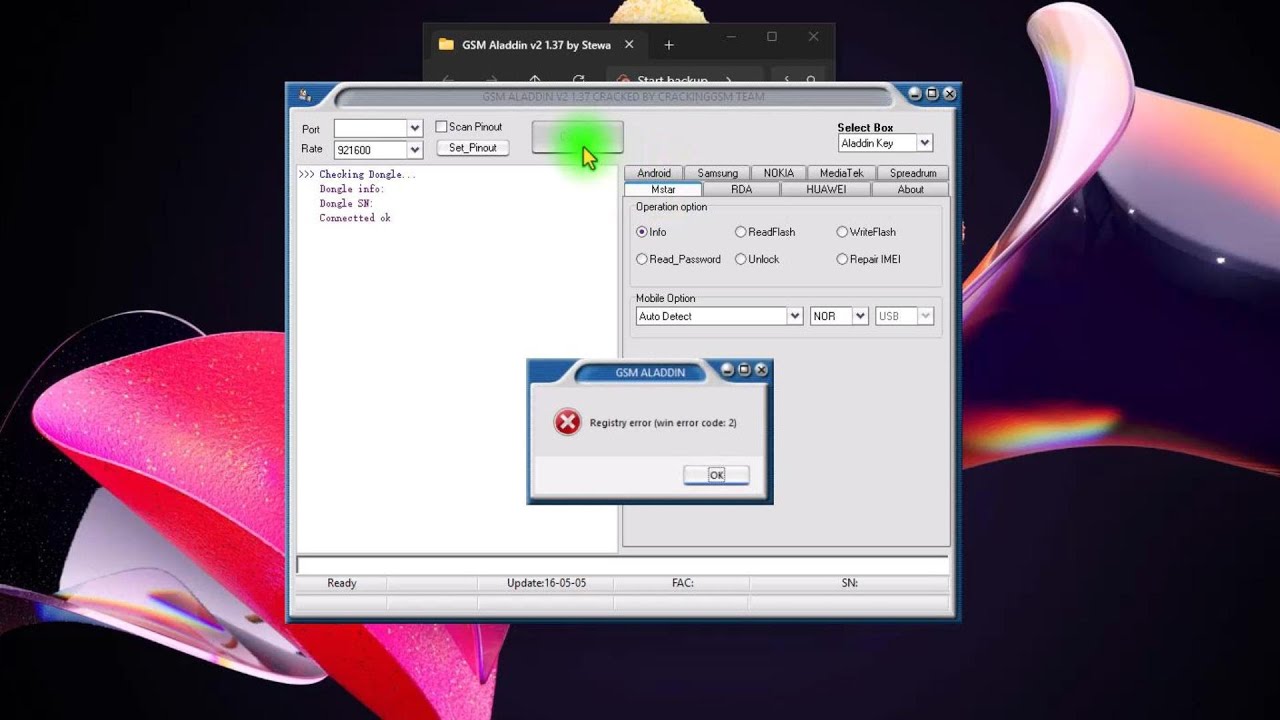
Task: Click the Select Box label
Action: [865, 128]
